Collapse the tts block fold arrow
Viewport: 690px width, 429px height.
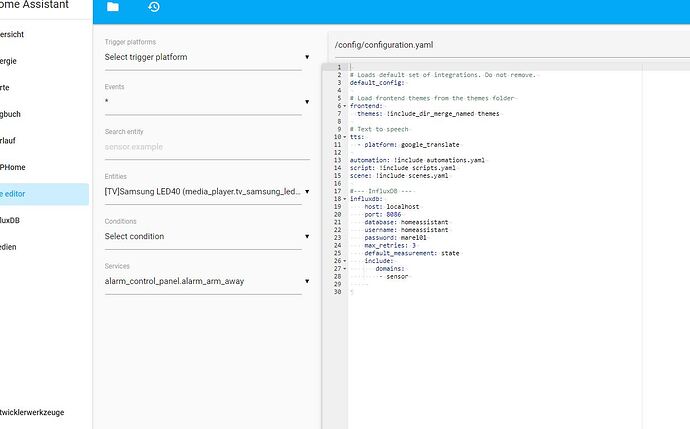click(x=345, y=137)
